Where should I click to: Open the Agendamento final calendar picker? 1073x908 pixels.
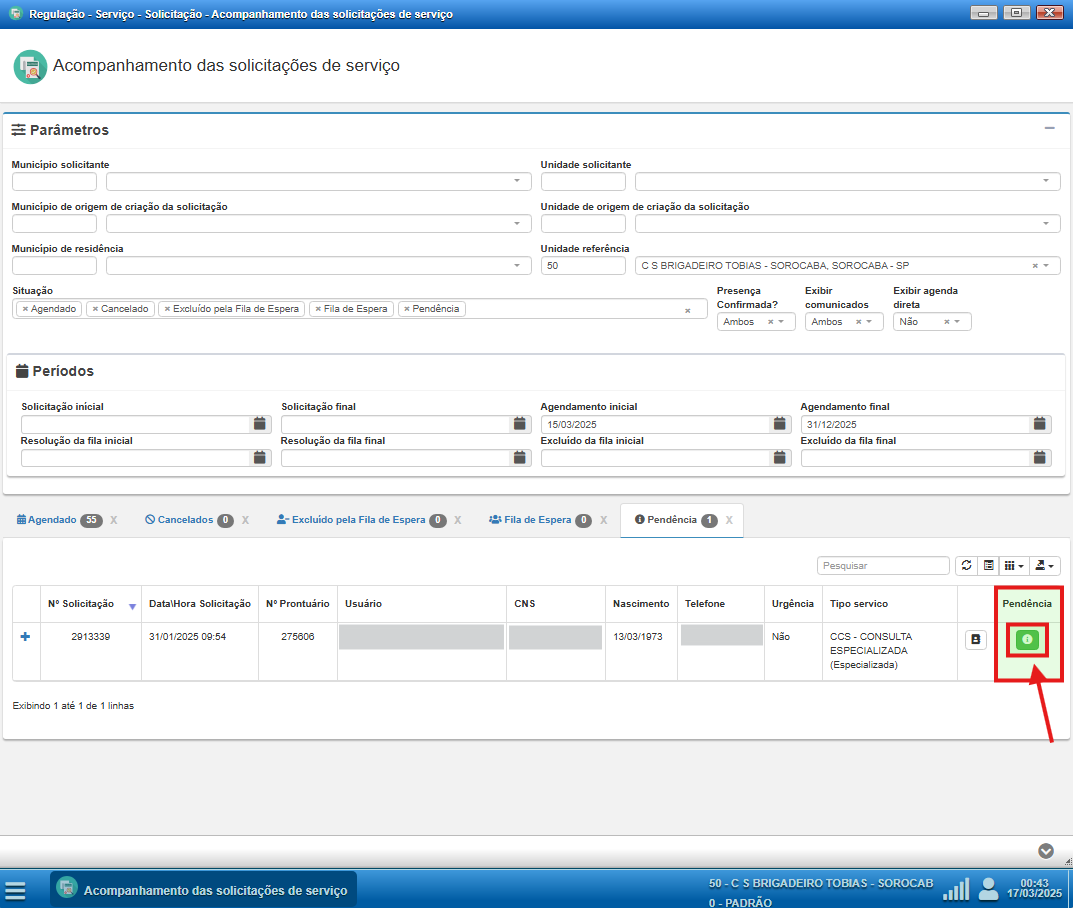pos(1040,424)
